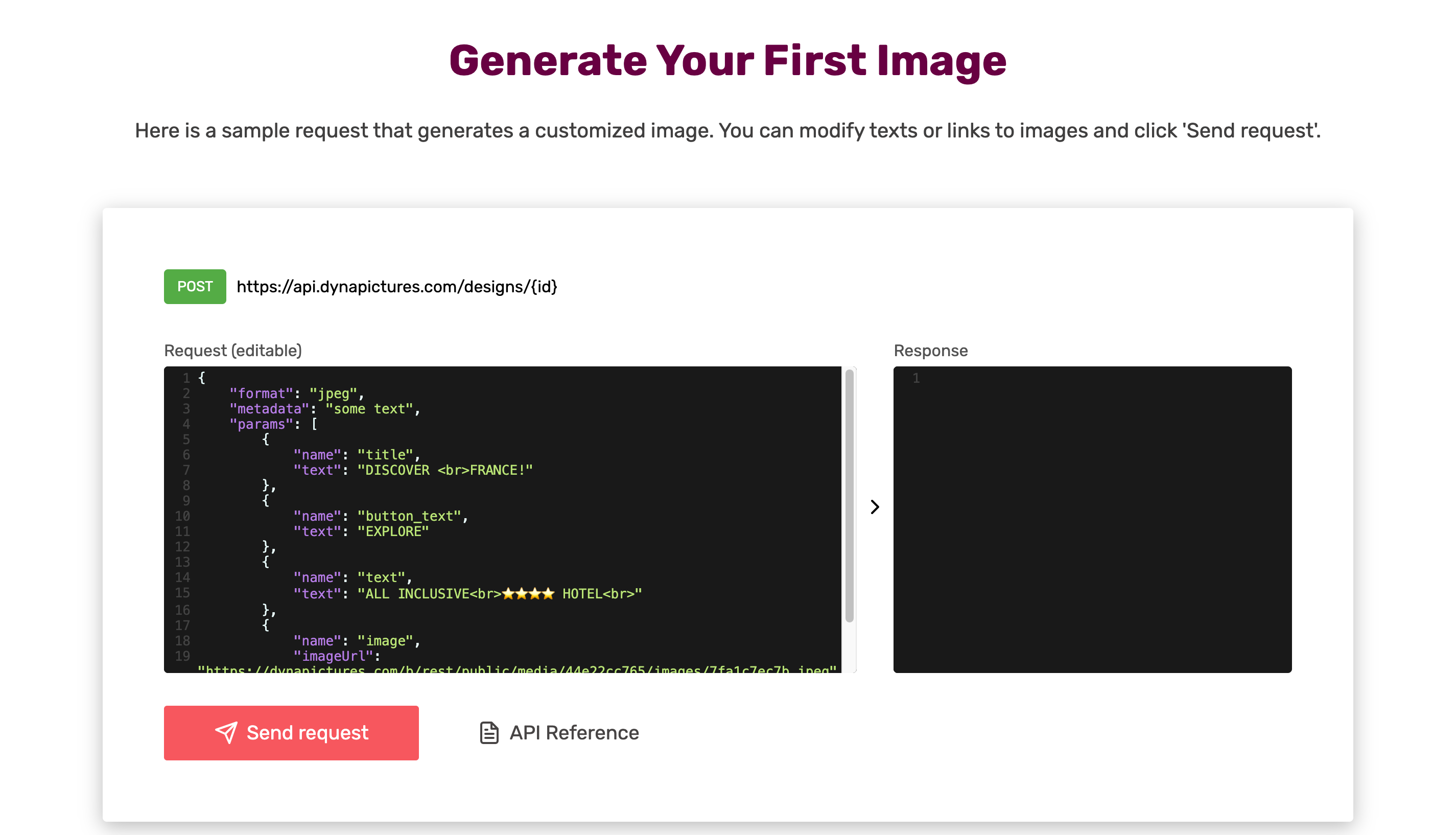Viewport: 1456px width, 835px height.
Task: Click the "params" key in the JSON
Action: click(x=261, y=424)
